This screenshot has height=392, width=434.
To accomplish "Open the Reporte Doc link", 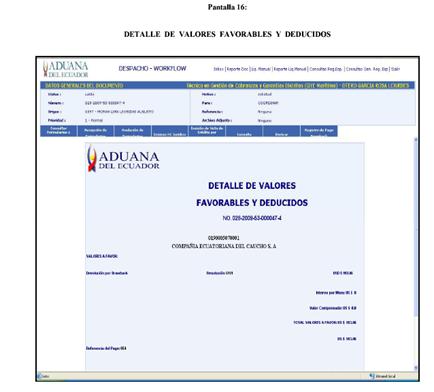I will click(x=237, y=69).
